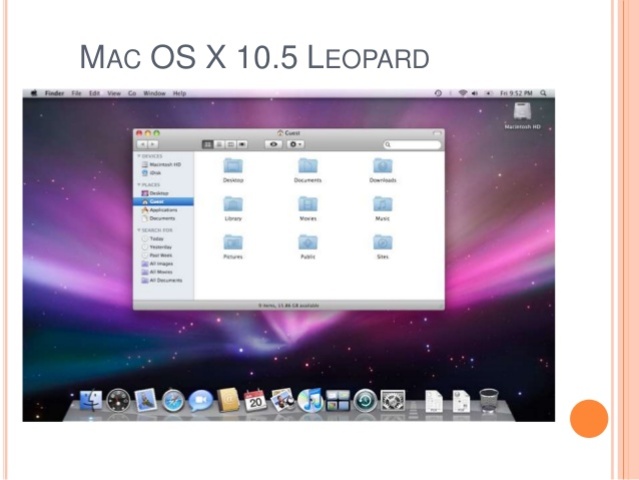Open the View menu
The height and width of the screenshot is (480, 639).
[x=114, y=93]
